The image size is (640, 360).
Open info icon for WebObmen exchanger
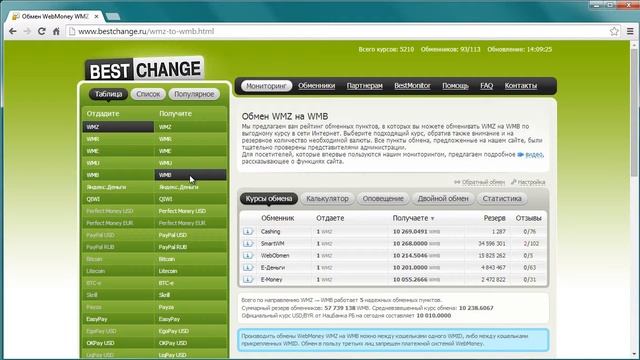coord(247,256)
